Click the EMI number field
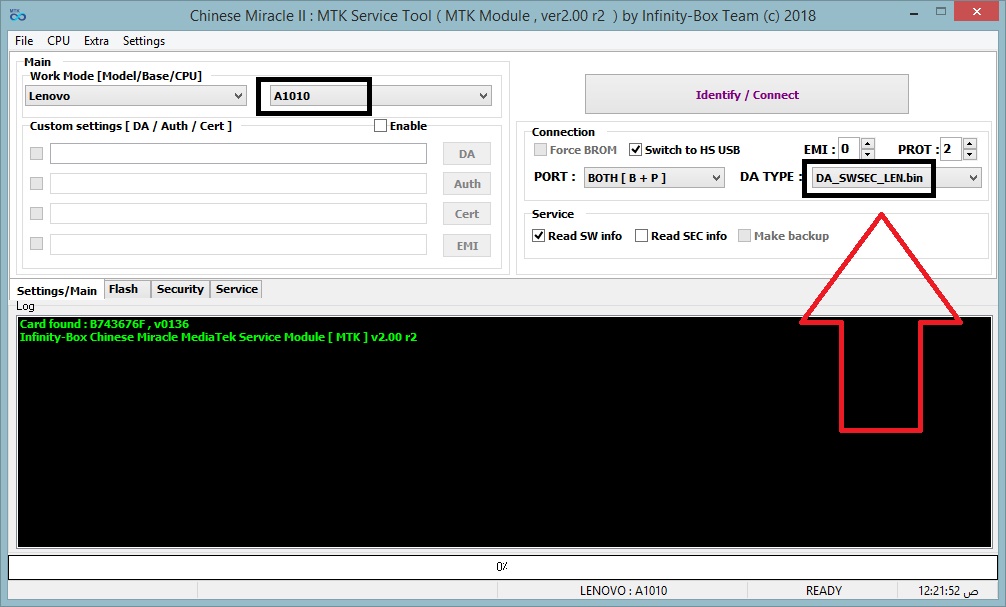Image resolution: width=1006 pixels, height=607 pixels. [x=849, y=149]
